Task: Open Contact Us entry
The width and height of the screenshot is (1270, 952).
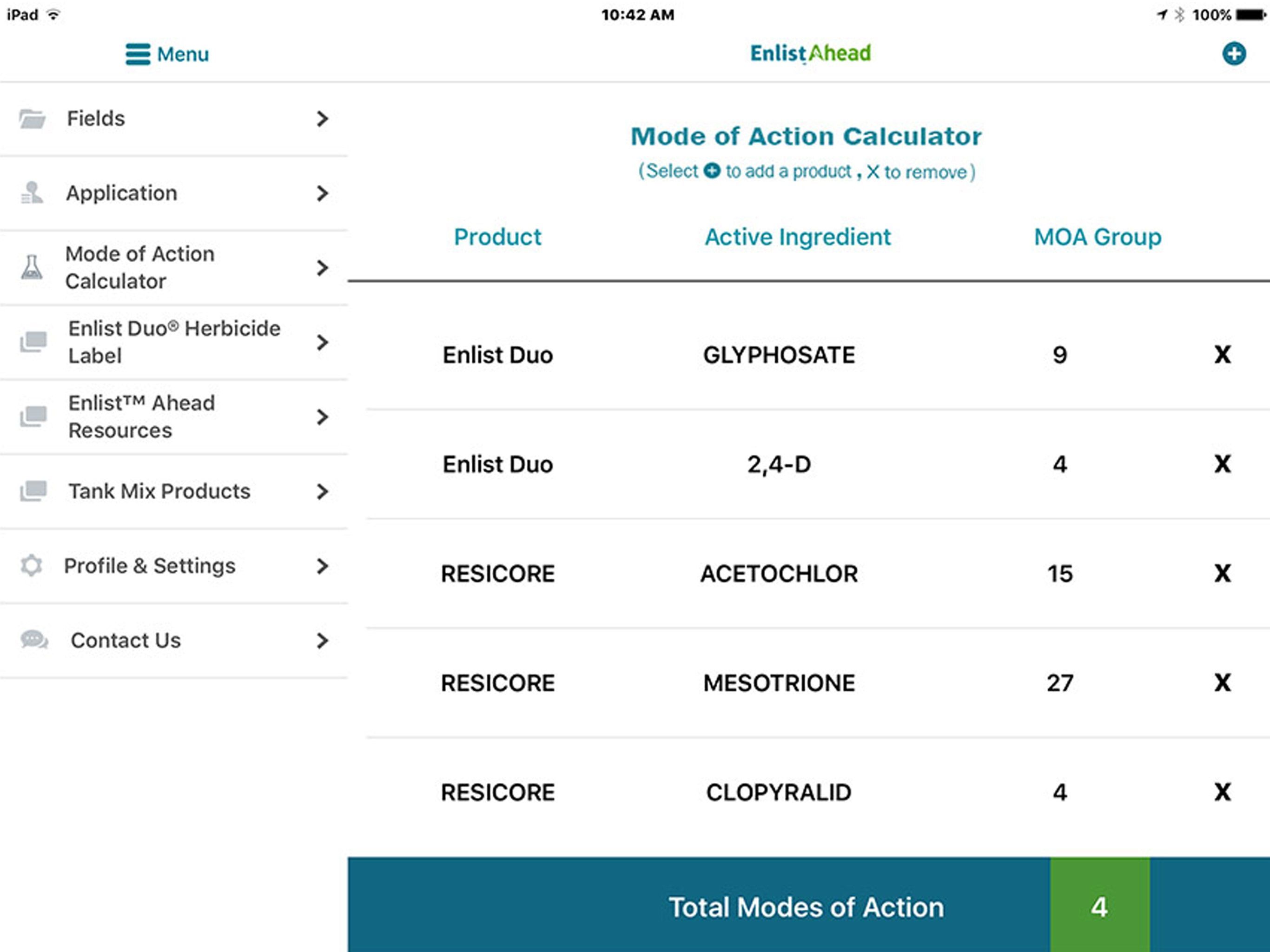Action: point(173,641)
